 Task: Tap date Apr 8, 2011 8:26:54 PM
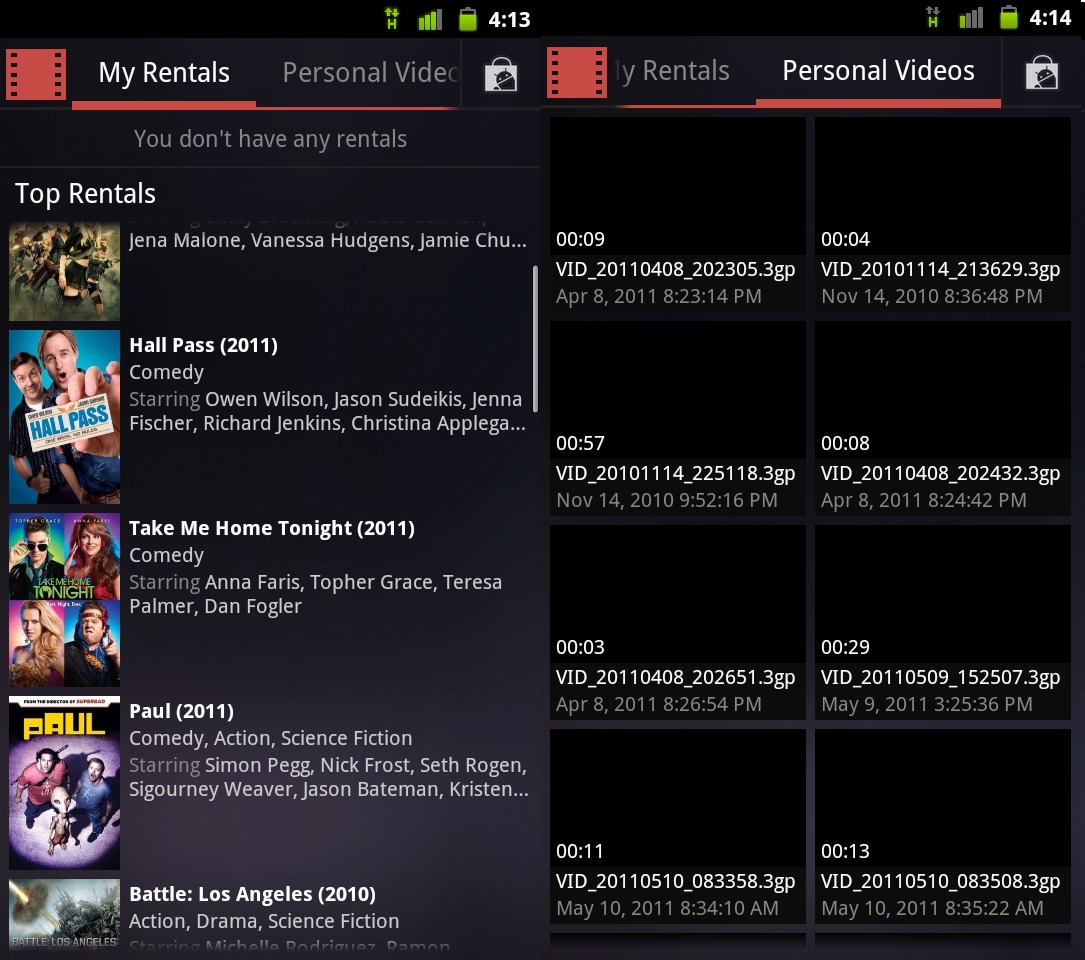(x=659, y=704)
